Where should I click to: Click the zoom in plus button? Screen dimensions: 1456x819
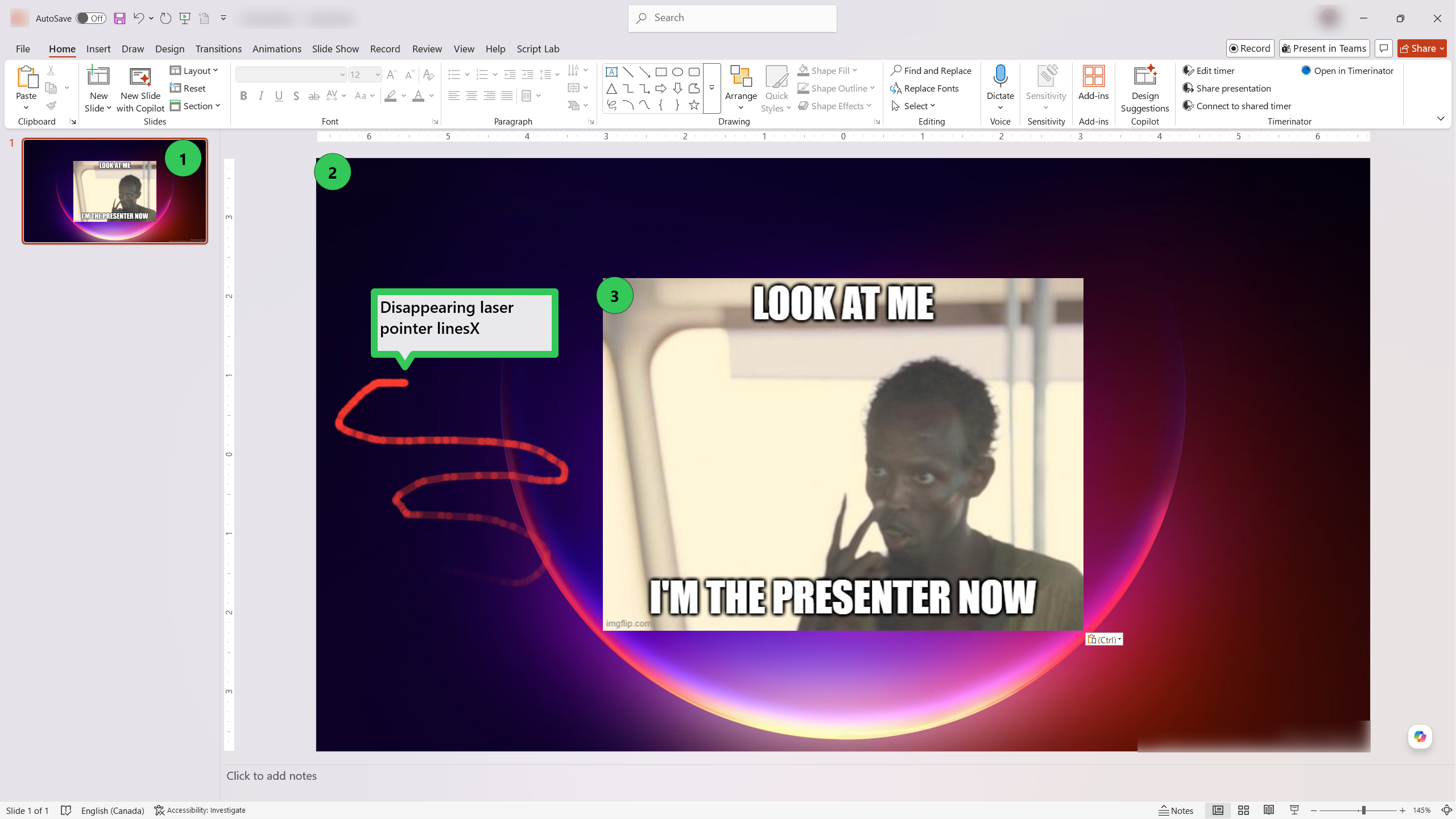point(1403,810)
